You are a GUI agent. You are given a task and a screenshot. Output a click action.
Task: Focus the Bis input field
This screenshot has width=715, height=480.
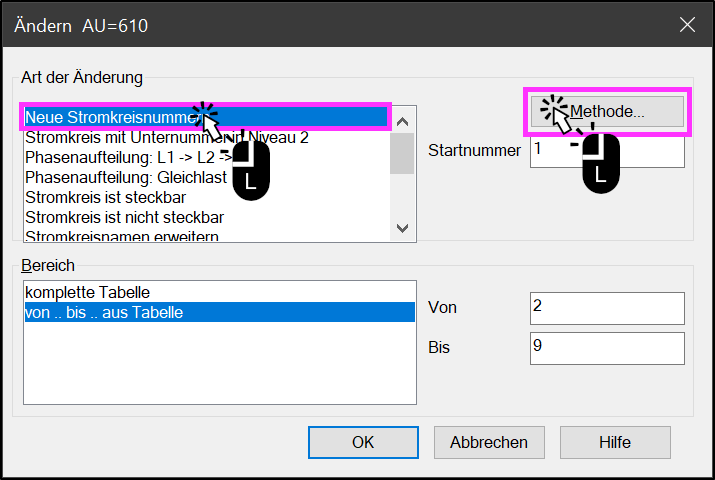[606, 348]
